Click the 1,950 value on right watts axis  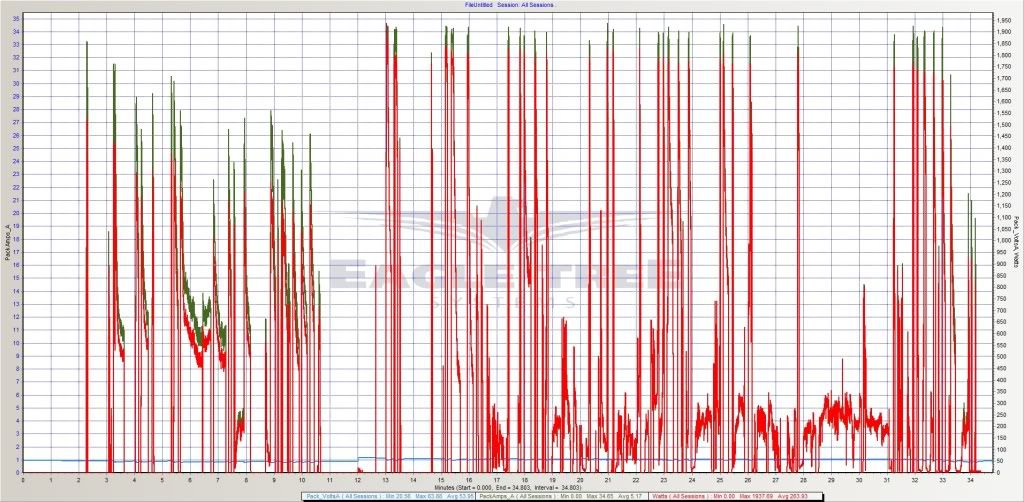click(x=1001, y=18)
